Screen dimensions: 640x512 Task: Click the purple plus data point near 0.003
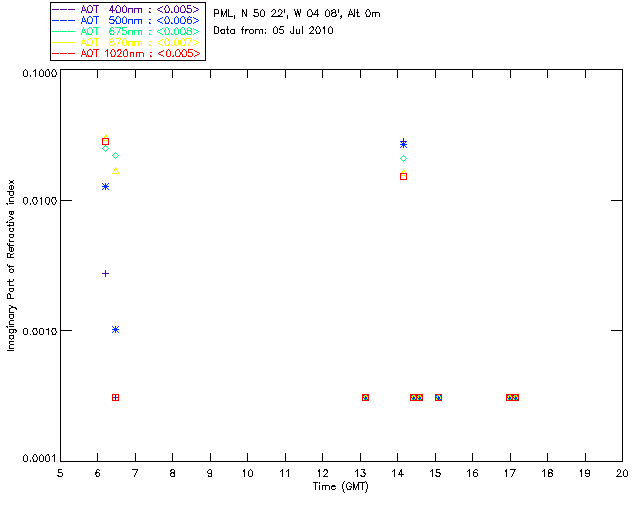(105, 274)
